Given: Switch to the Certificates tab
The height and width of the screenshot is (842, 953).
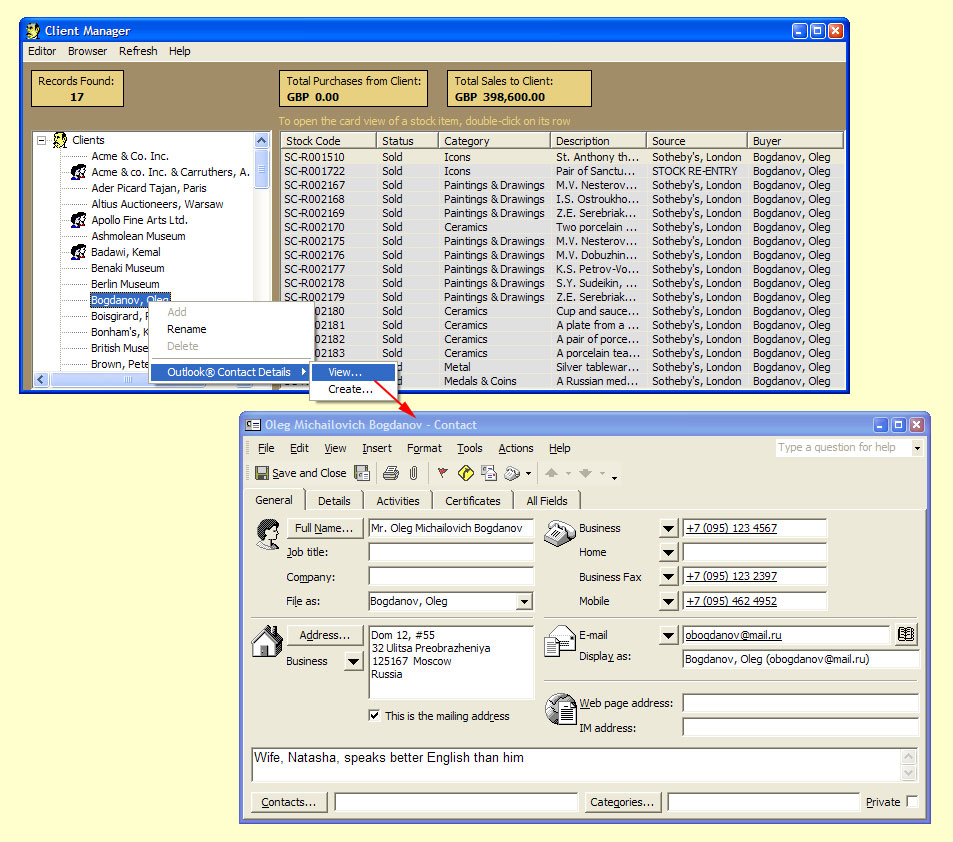Looking at the screenshot, I should (473, 501).
